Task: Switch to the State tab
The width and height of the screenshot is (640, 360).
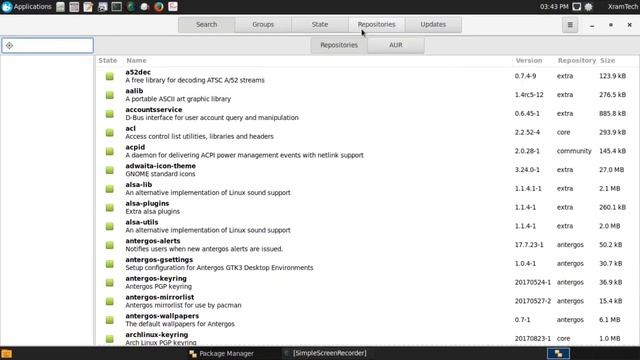Action: [320, 24]
